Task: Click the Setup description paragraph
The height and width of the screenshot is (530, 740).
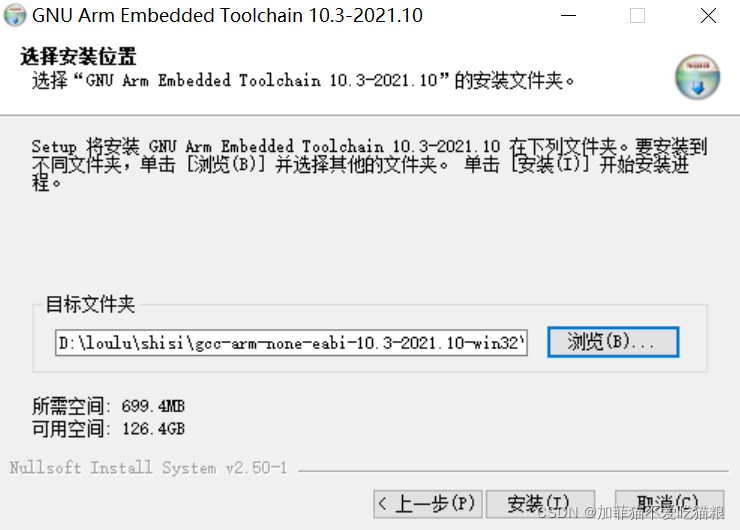Action: coord(369,164)
